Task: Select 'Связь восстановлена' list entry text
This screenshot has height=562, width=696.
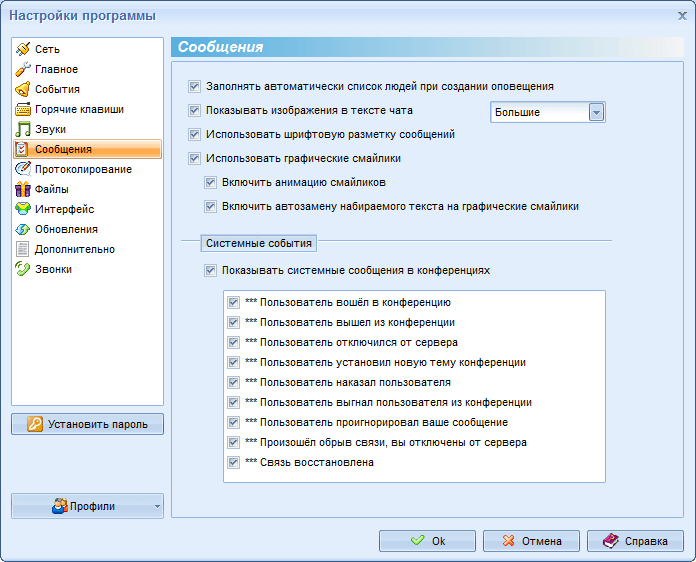Action: point(316,462)
